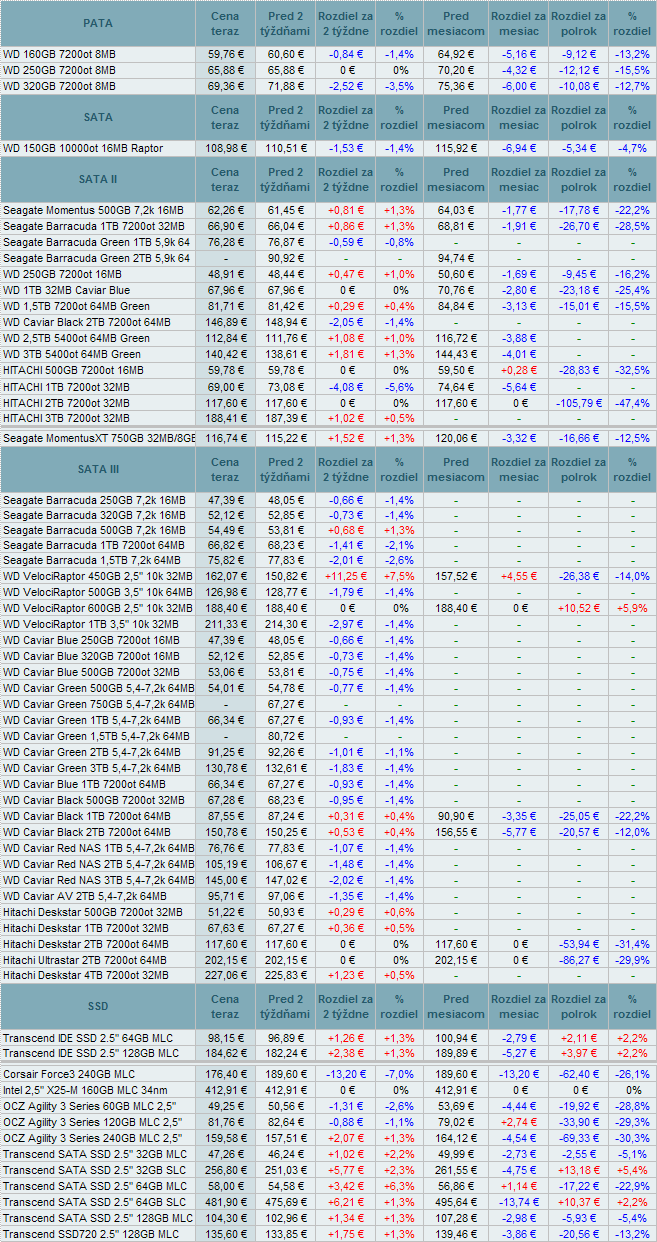Select 'WD Caviar Red NAS 3TB 5,4-7,2k 64MB'

[99, 880]
